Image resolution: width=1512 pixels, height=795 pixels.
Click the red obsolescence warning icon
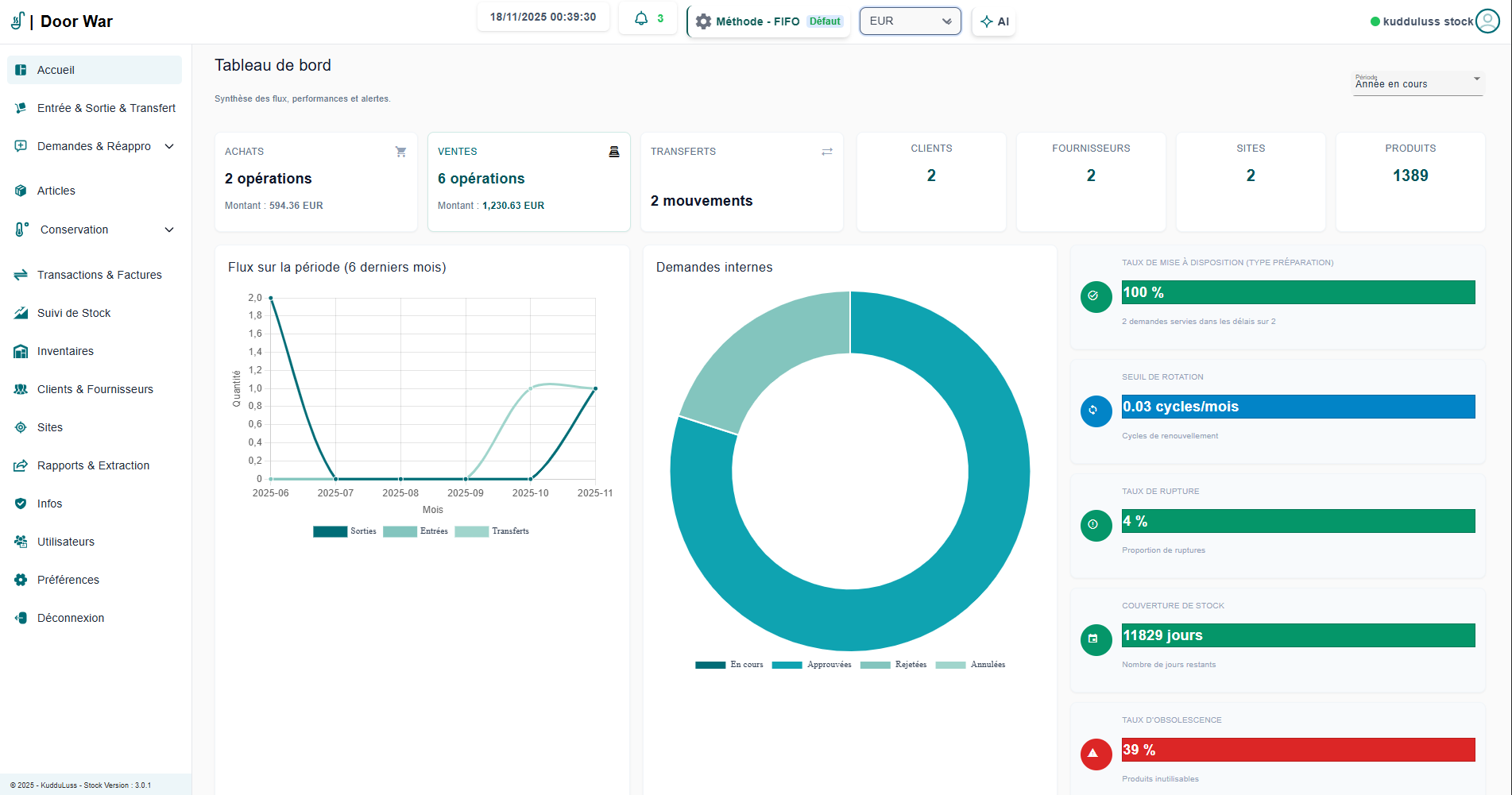[1096, 754]
